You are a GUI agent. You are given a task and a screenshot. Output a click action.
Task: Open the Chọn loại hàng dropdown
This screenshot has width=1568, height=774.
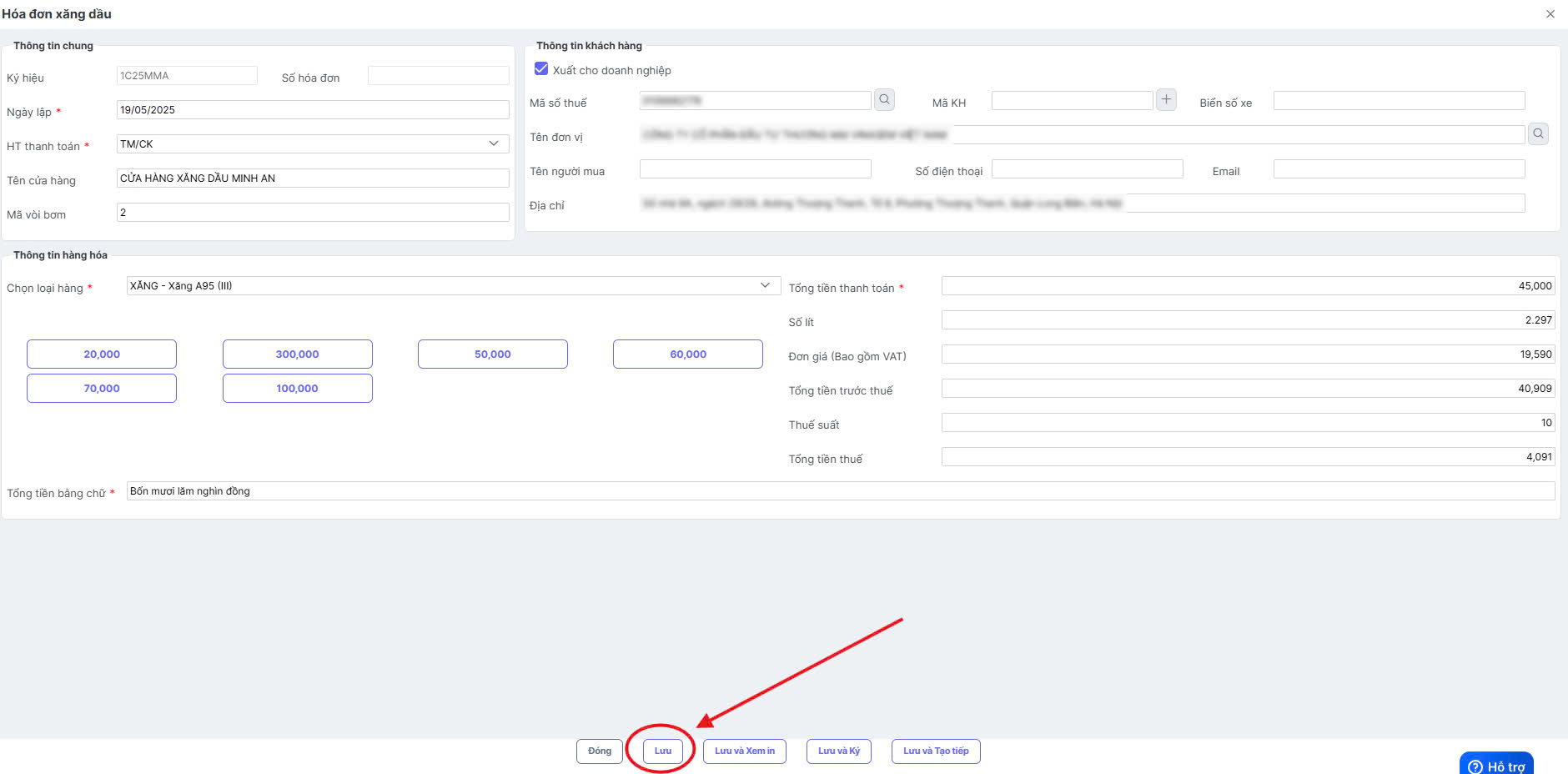click(x=454, y=286)
